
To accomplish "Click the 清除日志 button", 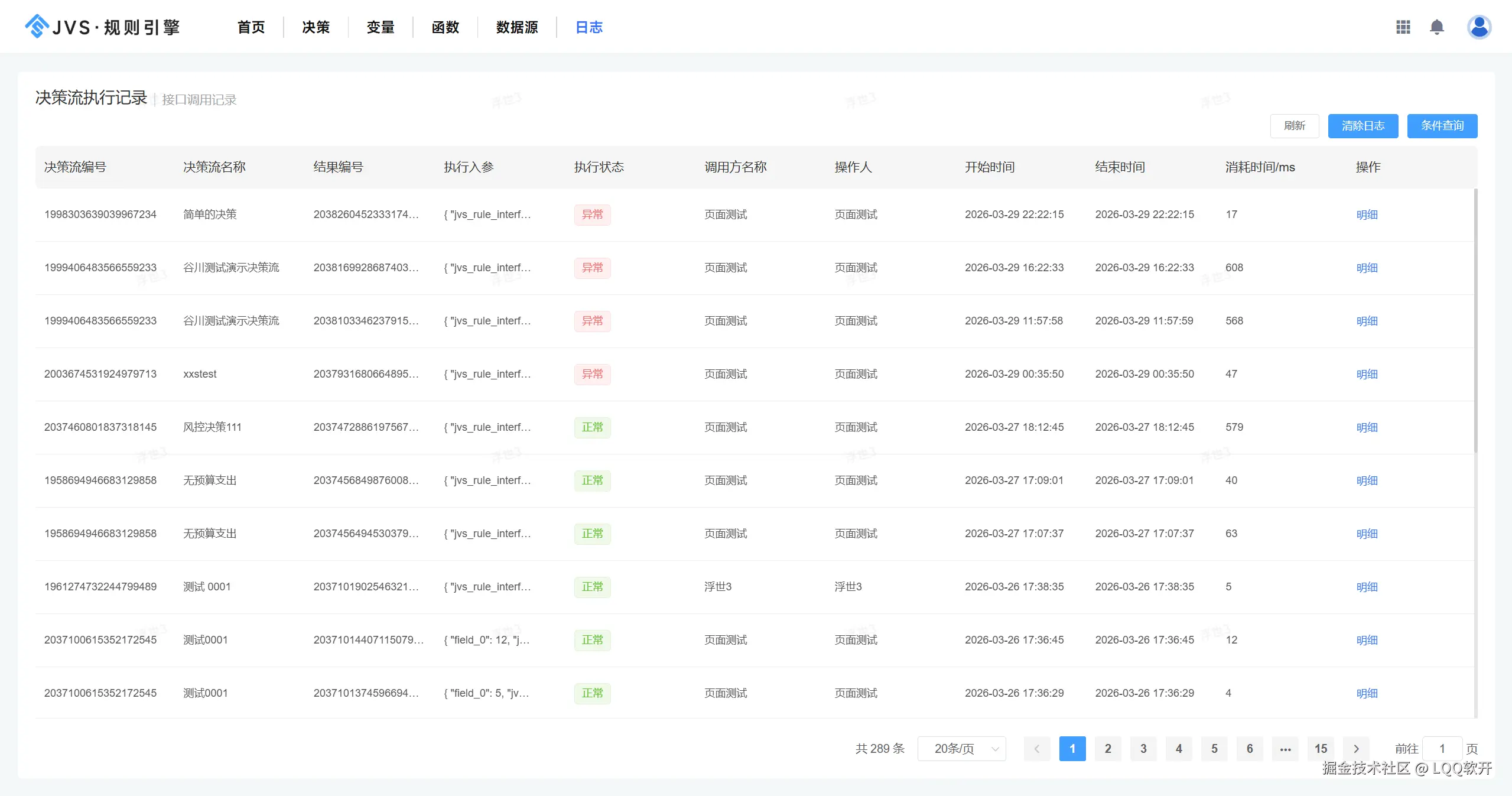I will (1363, 126).
